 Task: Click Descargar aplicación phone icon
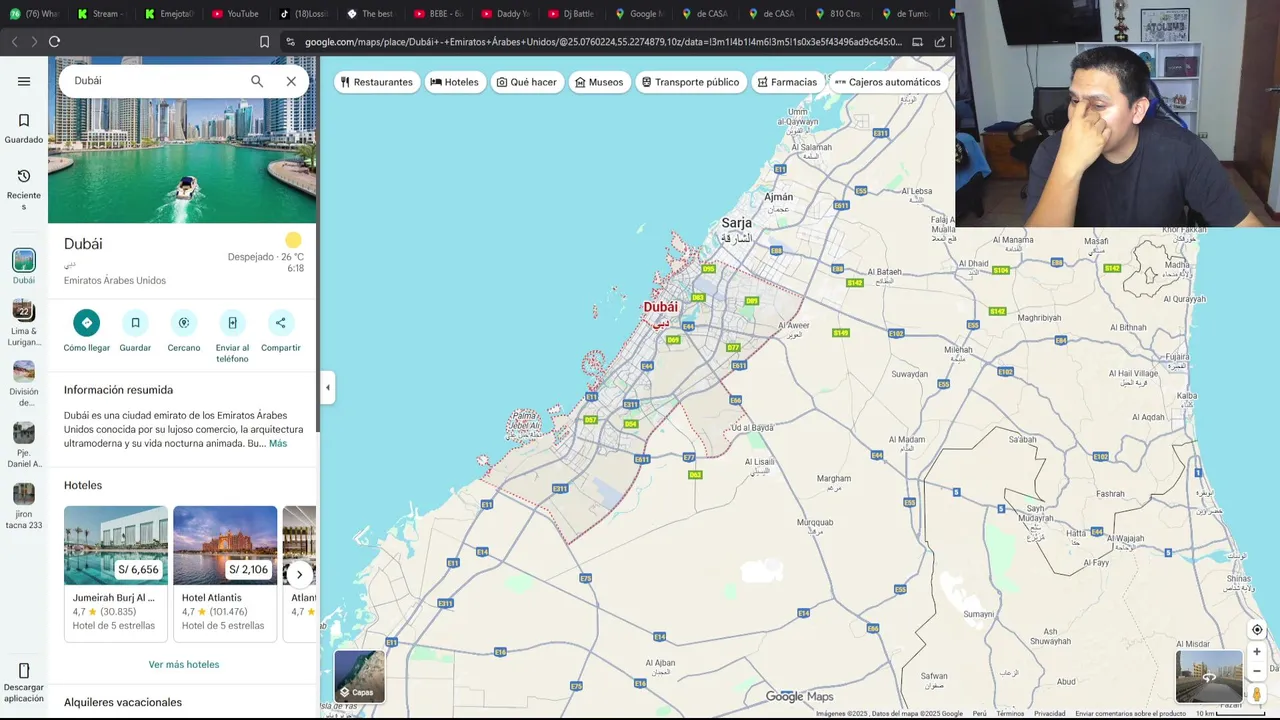tap(24, 670)
